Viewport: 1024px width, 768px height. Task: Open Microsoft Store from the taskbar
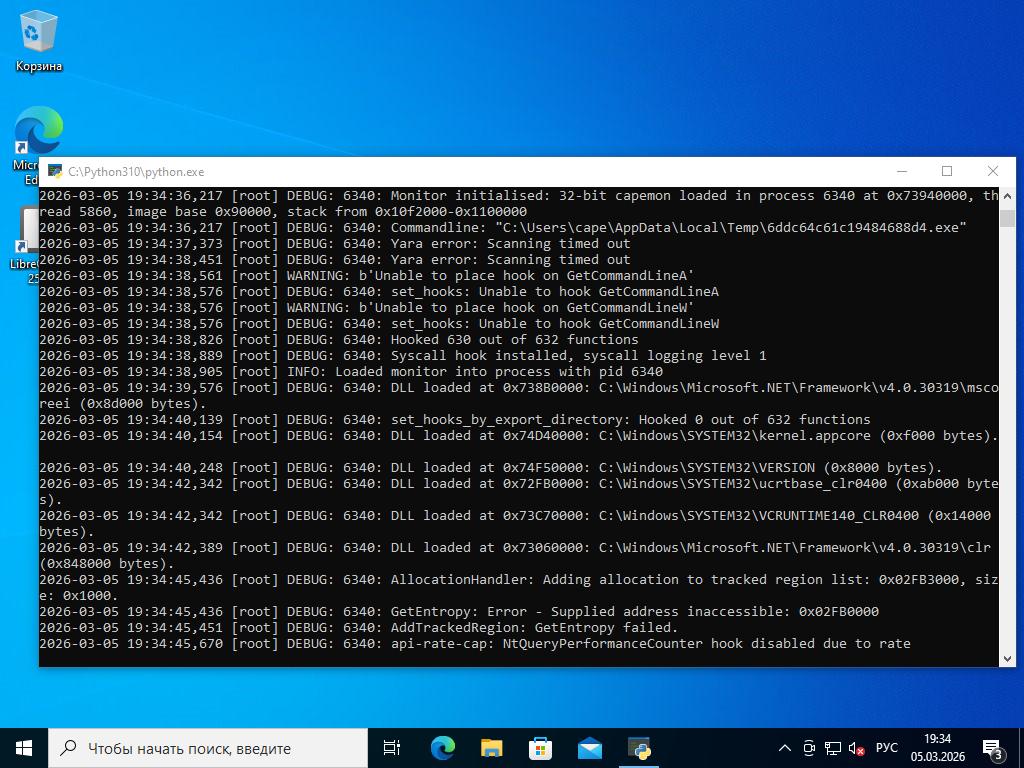[x=540, y=747]
